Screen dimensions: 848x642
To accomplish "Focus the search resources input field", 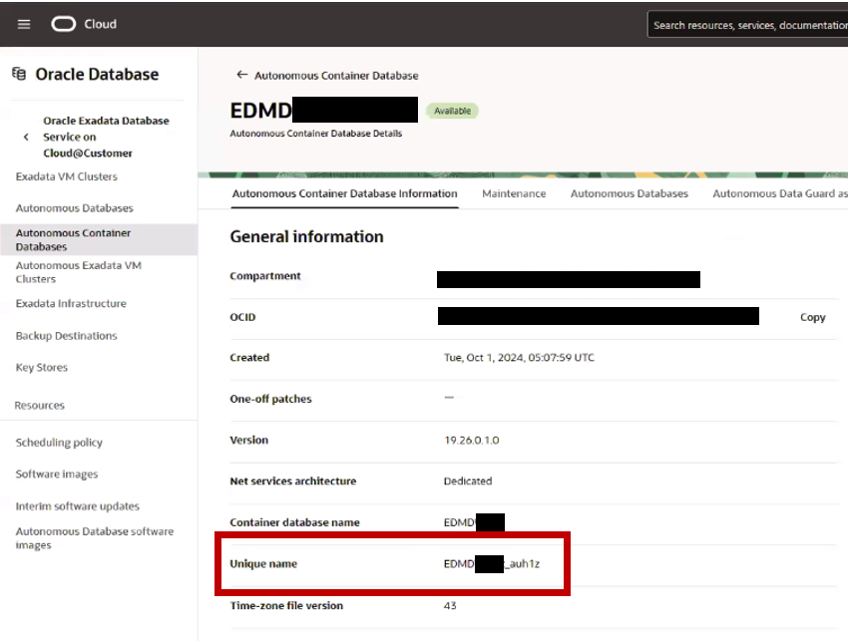I will (x=748, y=25).
